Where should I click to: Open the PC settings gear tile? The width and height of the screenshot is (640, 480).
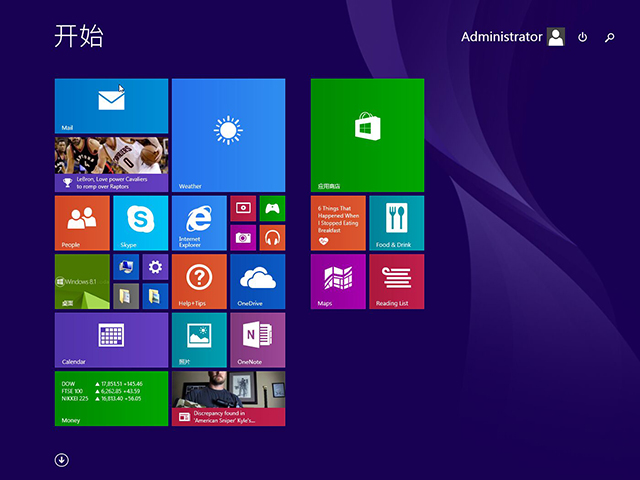tap(155, 267)
